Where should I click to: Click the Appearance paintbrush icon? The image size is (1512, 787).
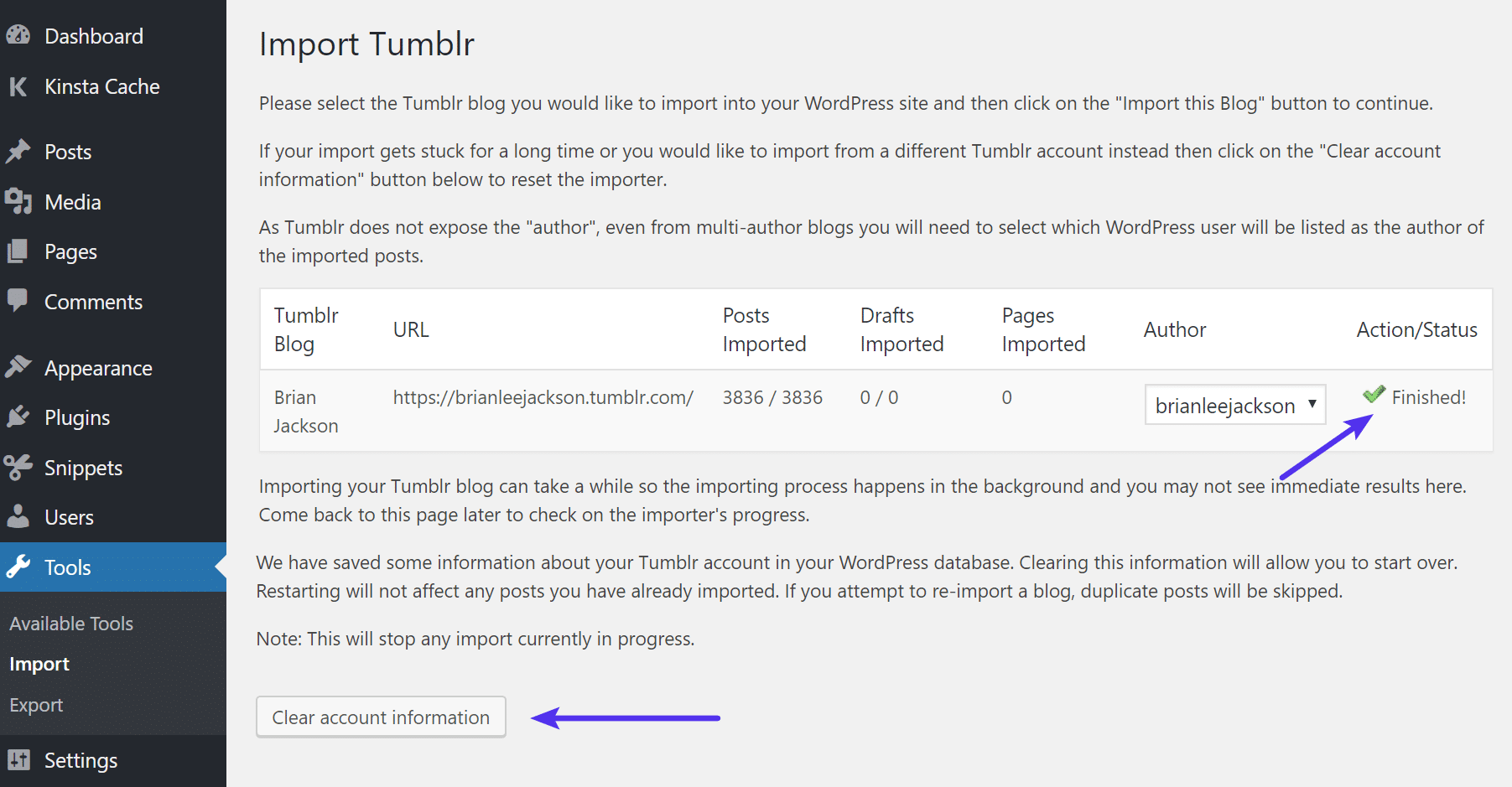point(18,367)
